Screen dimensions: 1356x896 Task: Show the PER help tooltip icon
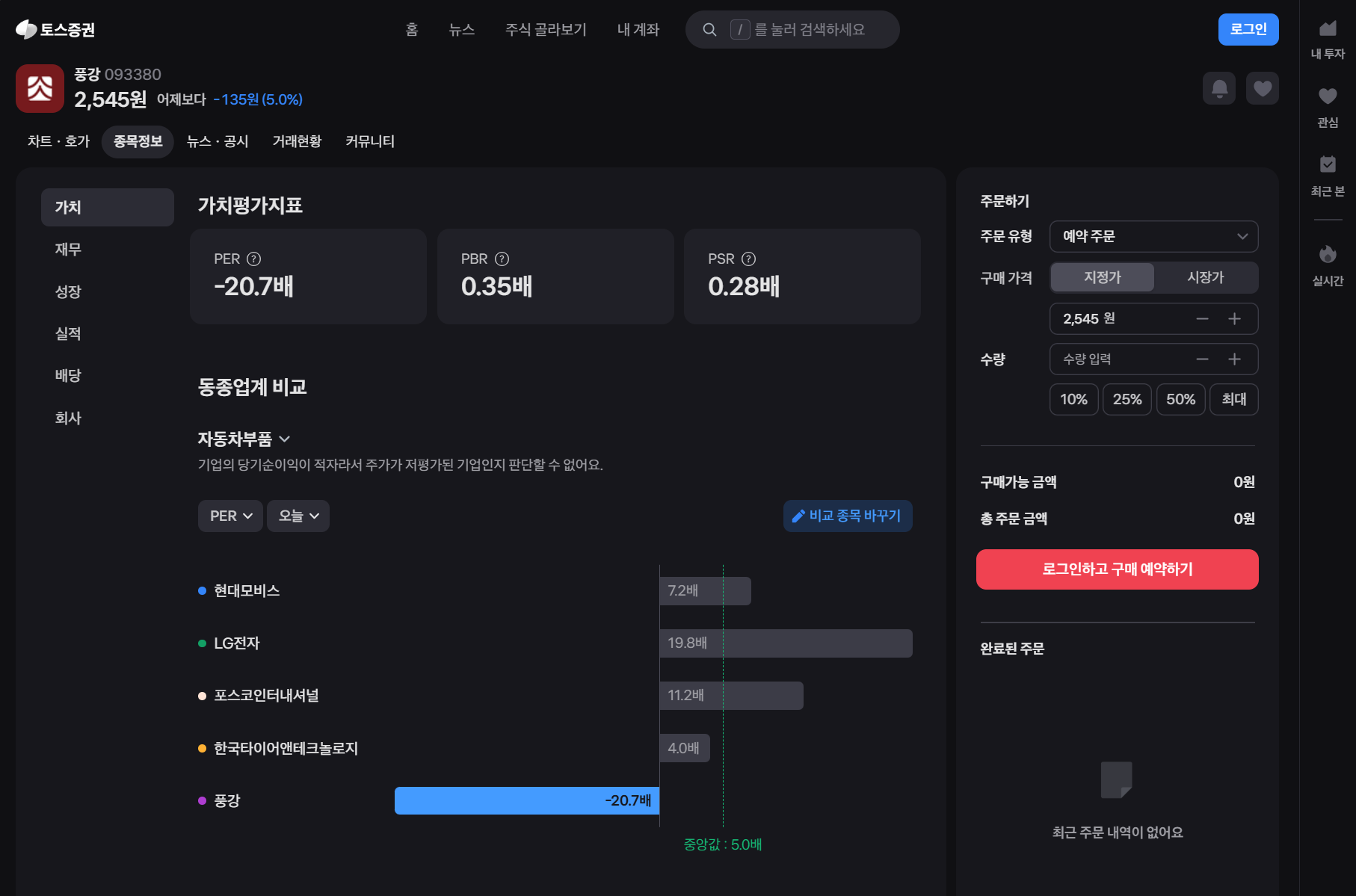254,259
